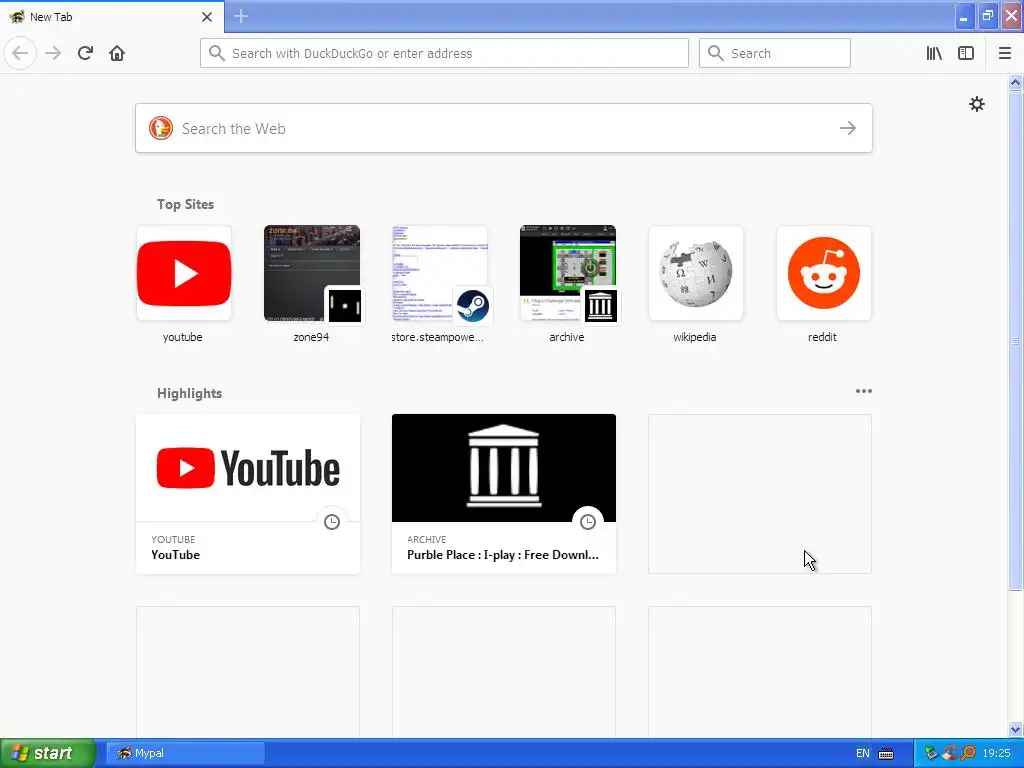Open the hamburger application menu
This screenshot has width=1024, height=768.
[x=1005, y=53]
